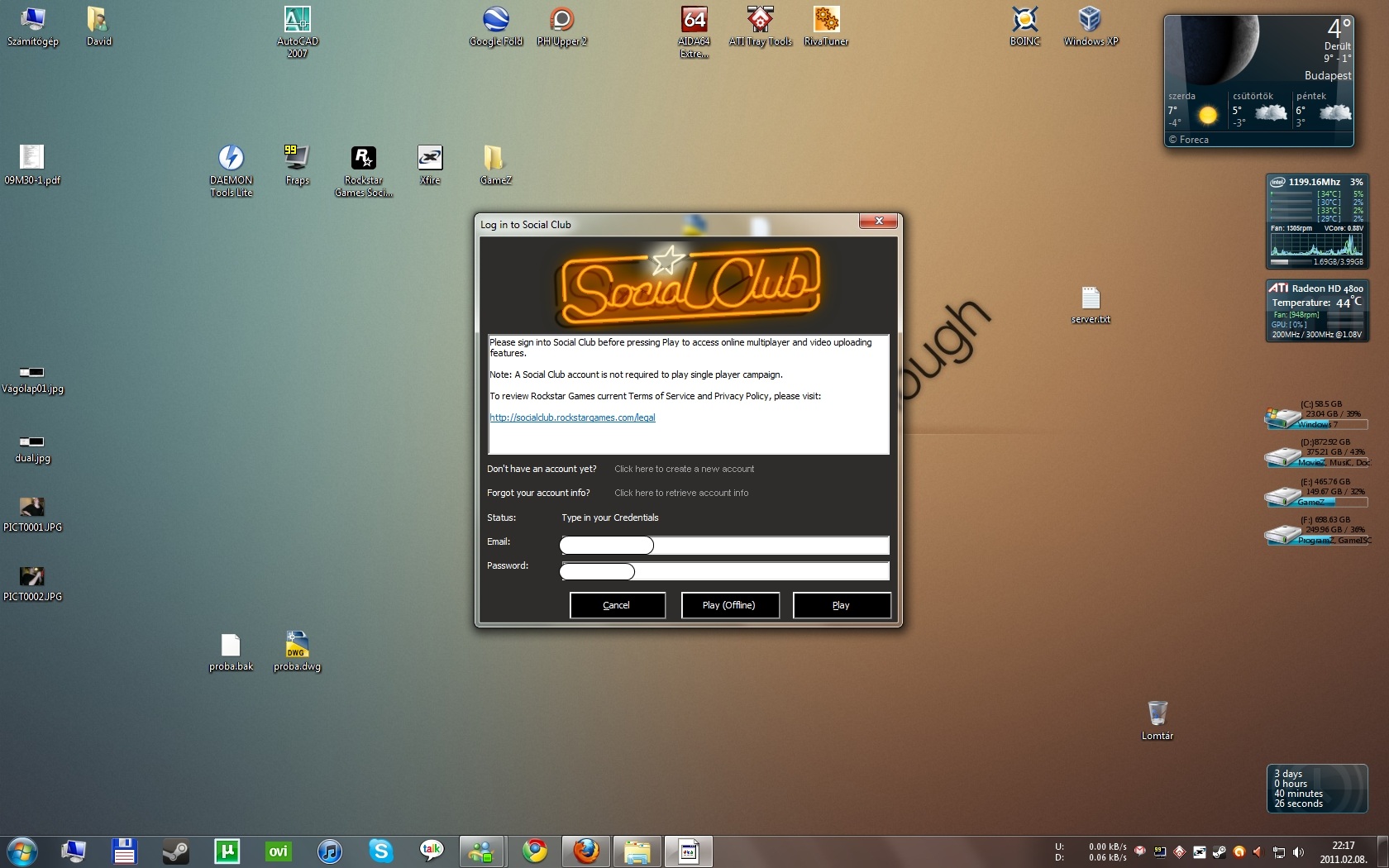This screenshot has width=1389, height=868.
Task: Open the Google Fold desktop icon
Action: [495, 26]
